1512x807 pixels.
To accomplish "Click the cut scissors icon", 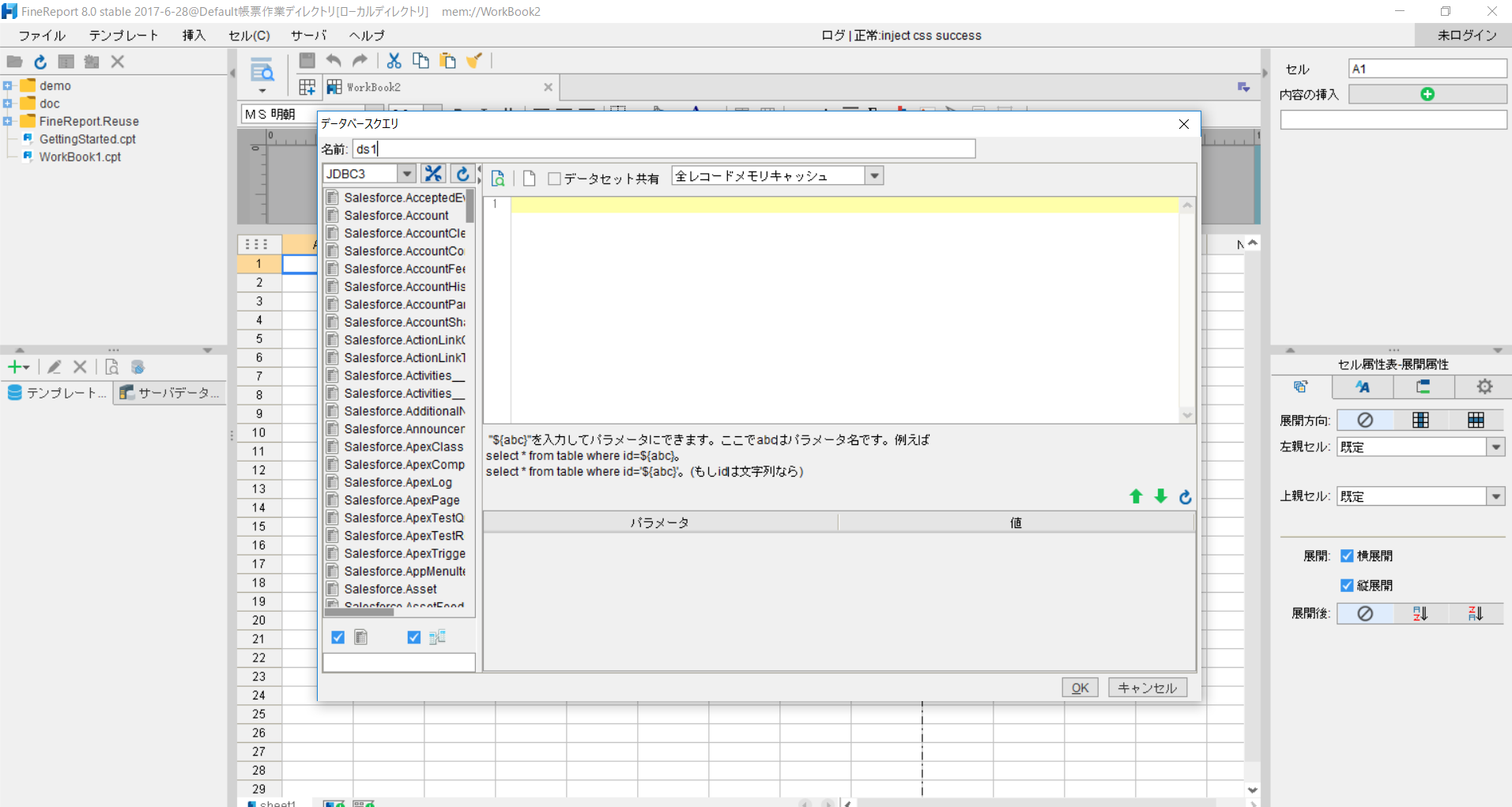I will [394, 61].
